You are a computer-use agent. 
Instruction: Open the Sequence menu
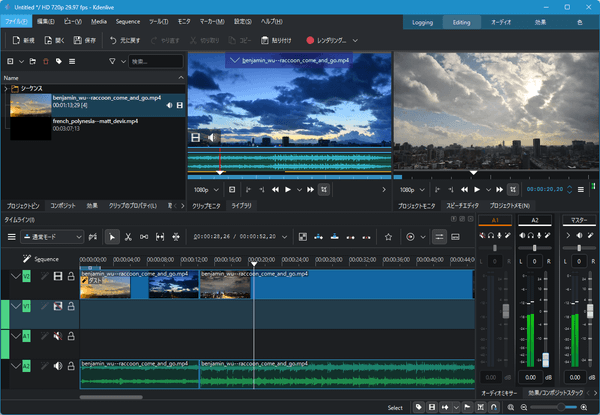coord(127,20)
